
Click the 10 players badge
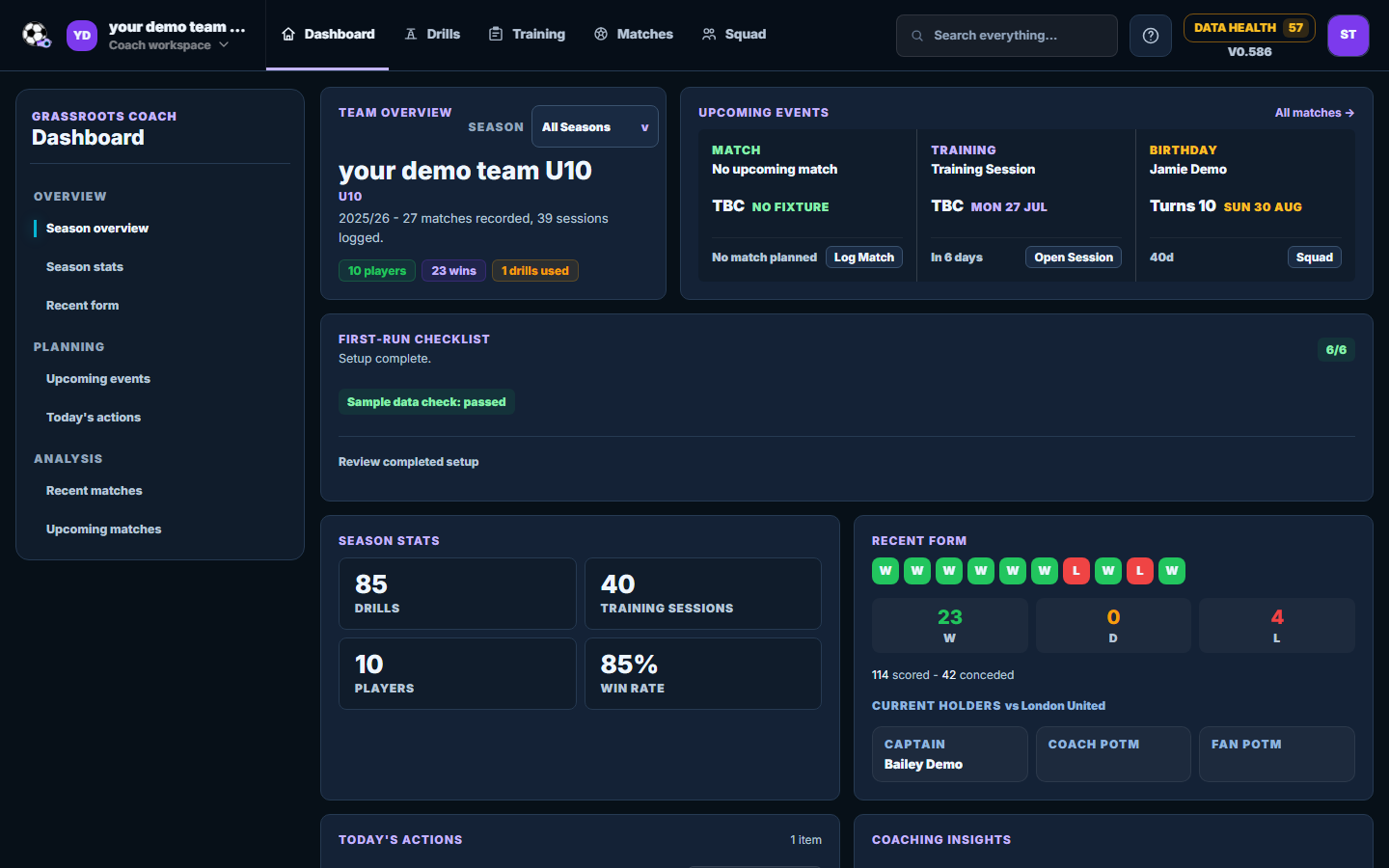pyautogui.click(x=377, y=271)
